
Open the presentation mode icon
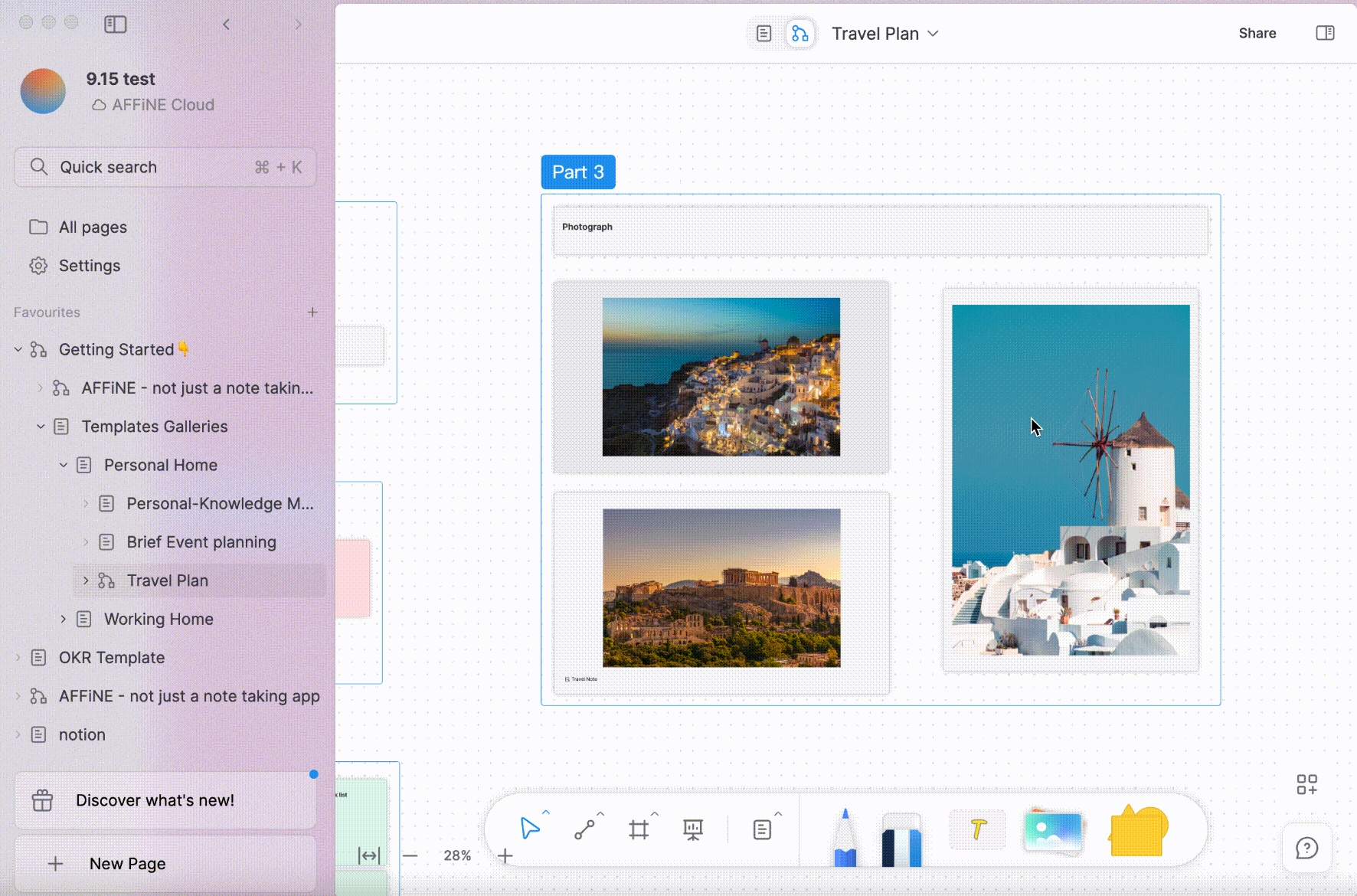point(692,829)
